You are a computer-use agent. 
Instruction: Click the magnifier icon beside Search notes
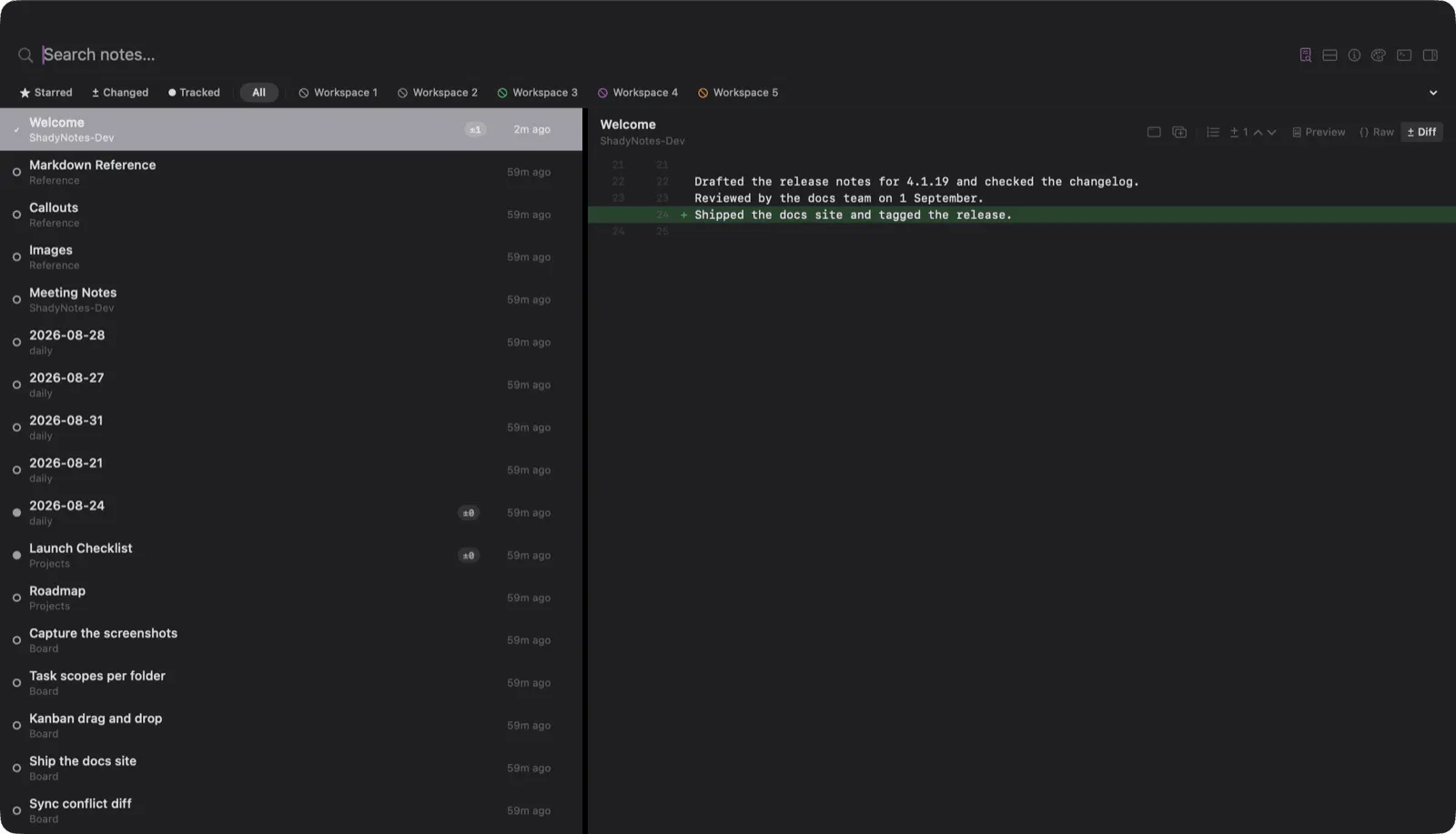(x=25, y=55)
